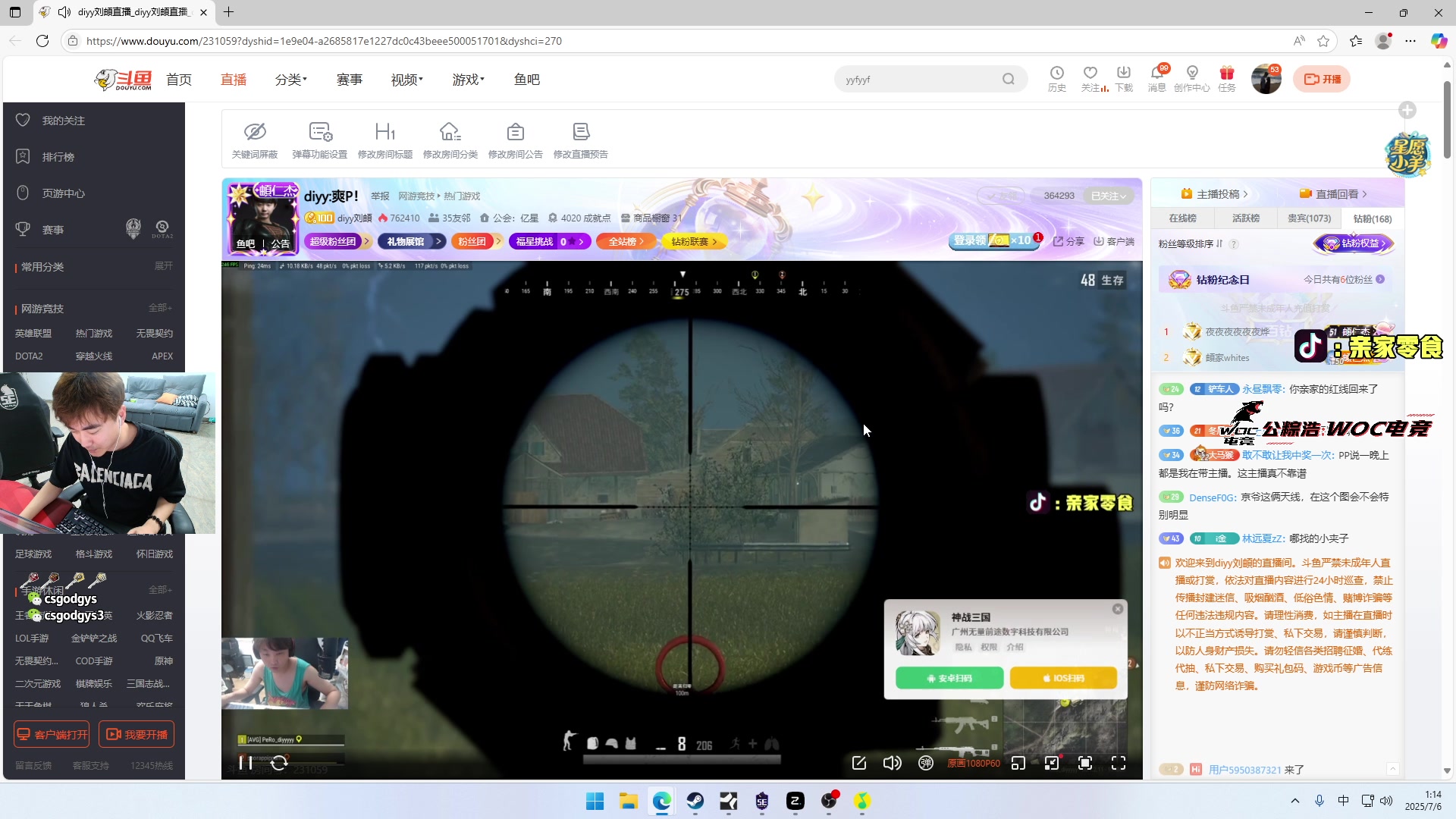Open the 原画1080P60 quality selector
The width and height of the screenshot is (1456, 819).
[x=974, y=763]
